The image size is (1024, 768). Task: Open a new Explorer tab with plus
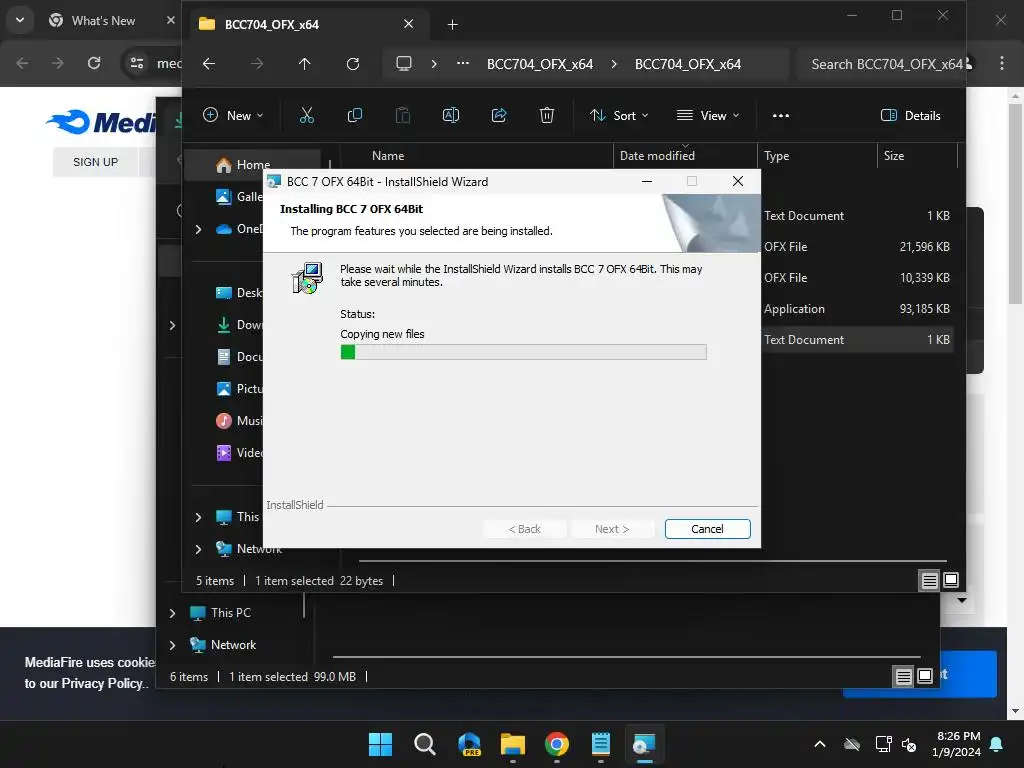pyautogui.click(x=452, y=25)
